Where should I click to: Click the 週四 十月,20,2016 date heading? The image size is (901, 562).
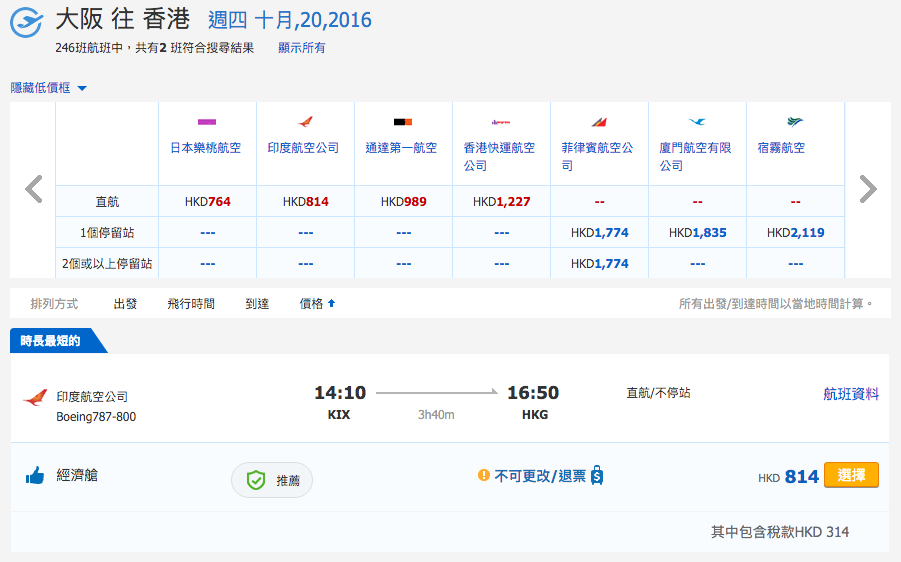pyautogui.click(x=290, y=20)
